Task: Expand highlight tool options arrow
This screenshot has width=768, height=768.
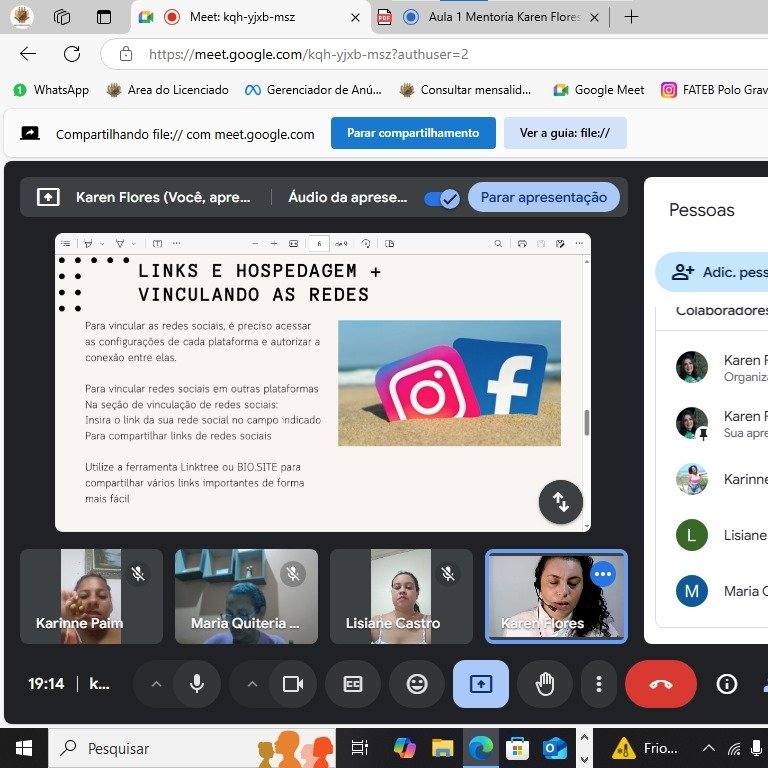Action: click(102, 243)
